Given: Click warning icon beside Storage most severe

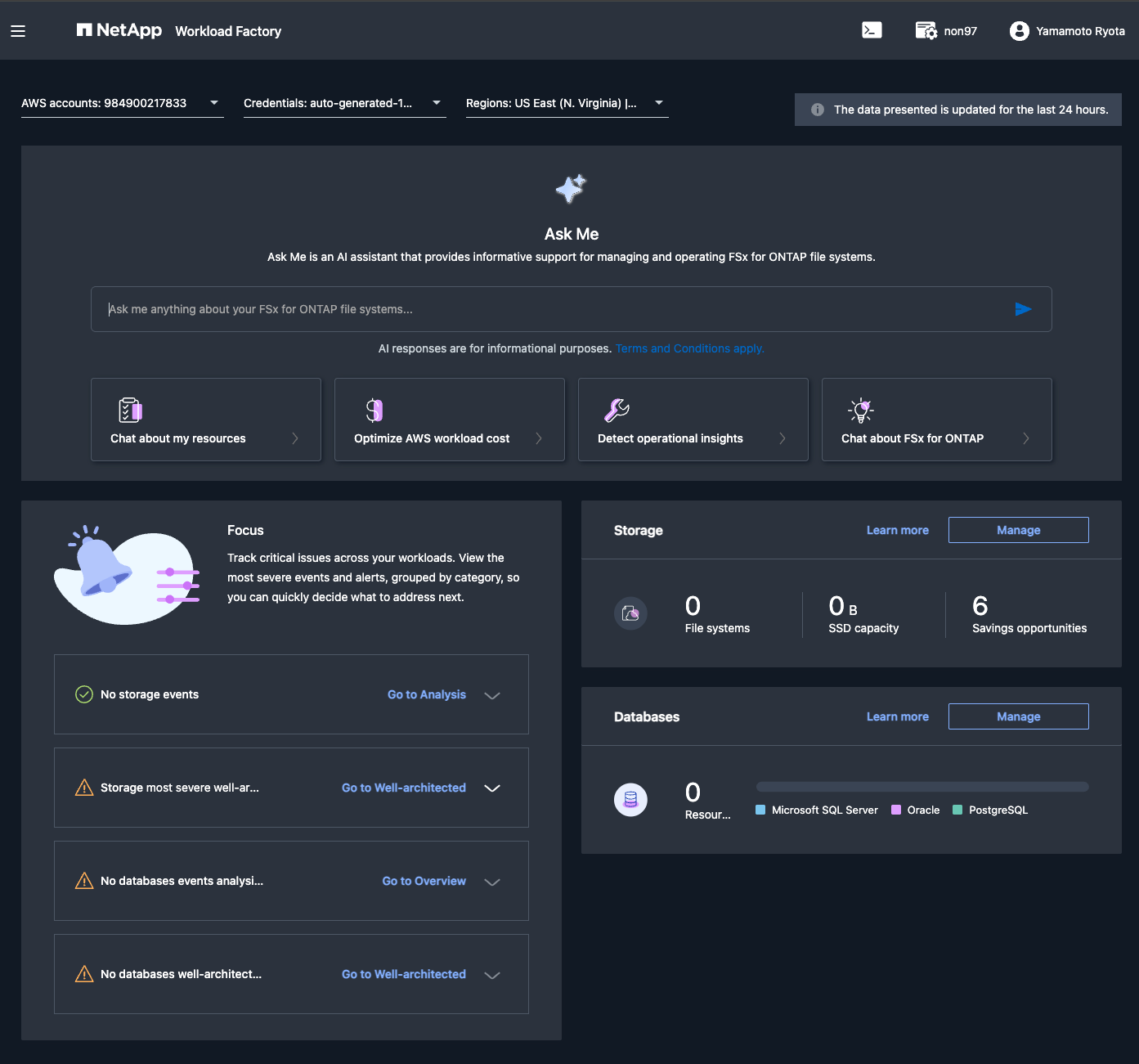Looking at the screenshot, I should [84, 788].
